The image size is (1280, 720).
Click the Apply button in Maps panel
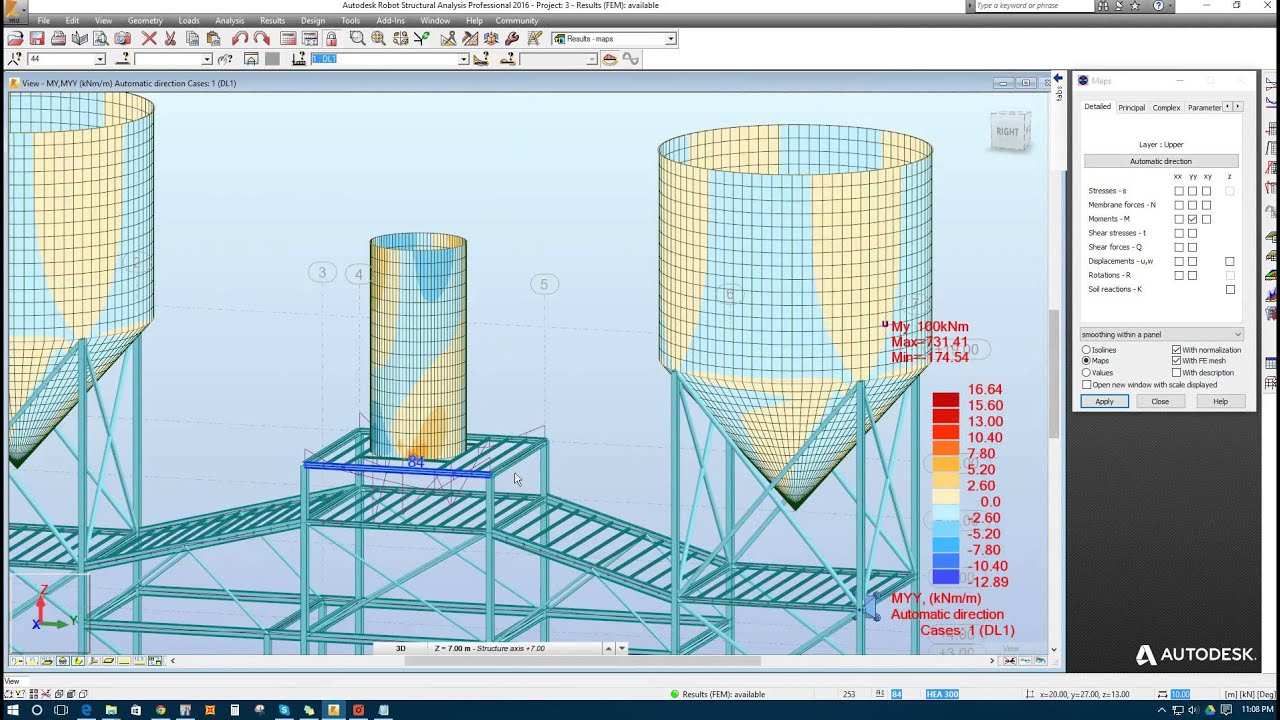pos(1103,401)
